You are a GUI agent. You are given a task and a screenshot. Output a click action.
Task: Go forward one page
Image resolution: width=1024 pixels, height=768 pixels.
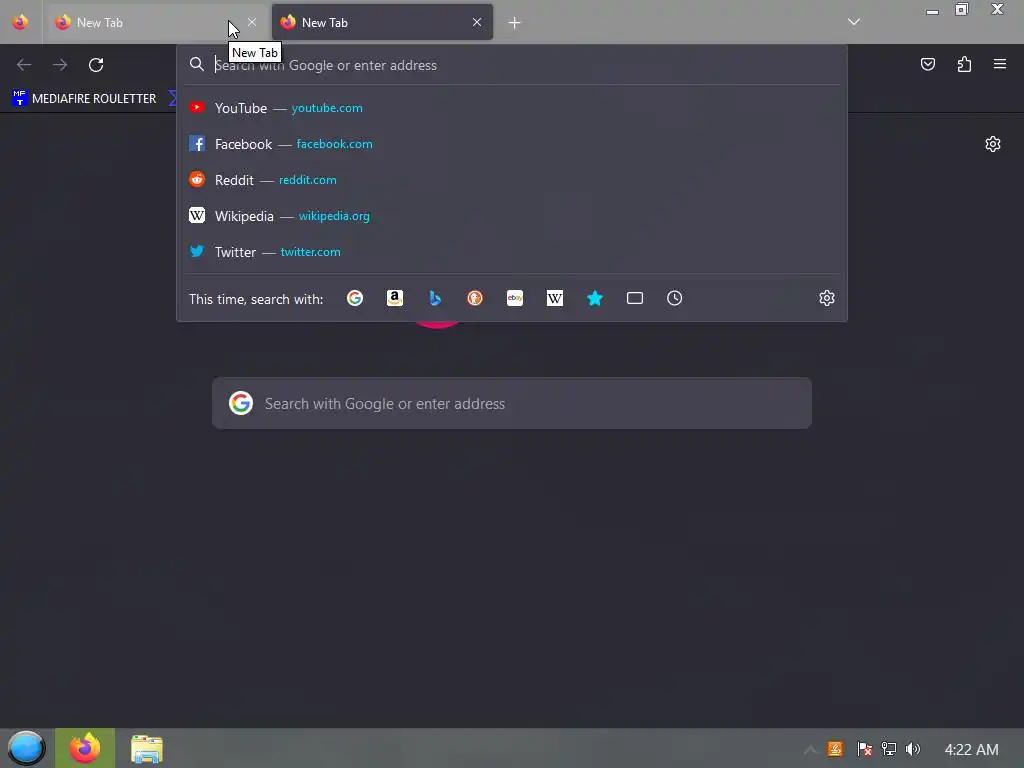pyautogui.click(x=60, y=65)
